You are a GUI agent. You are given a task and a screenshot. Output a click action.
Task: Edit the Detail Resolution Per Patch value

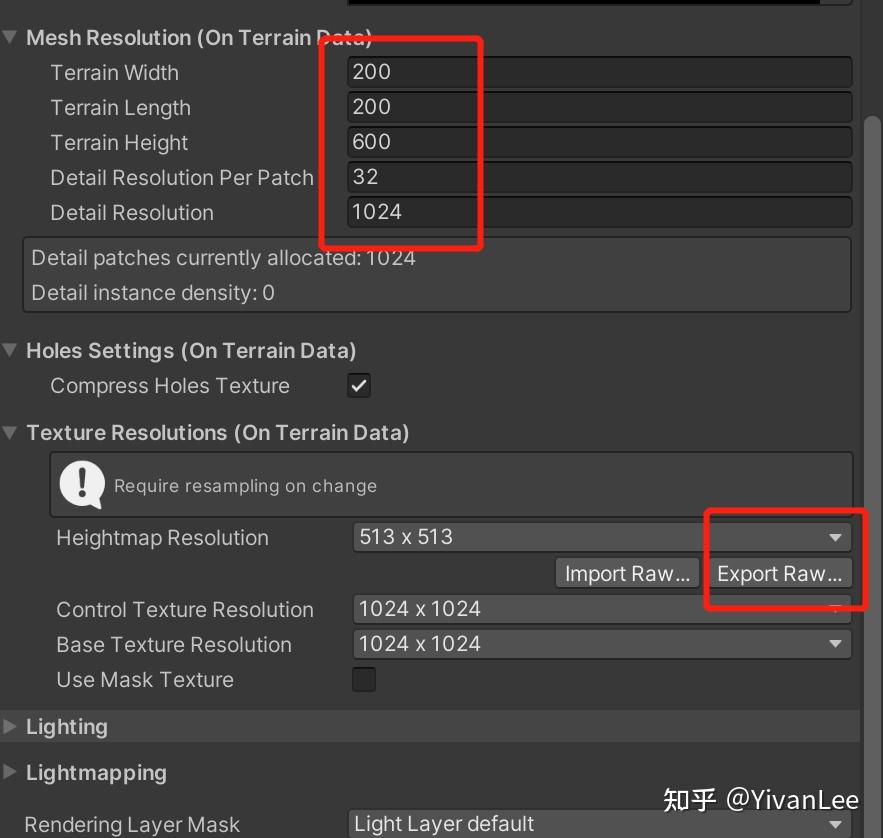tap(600, 177)
